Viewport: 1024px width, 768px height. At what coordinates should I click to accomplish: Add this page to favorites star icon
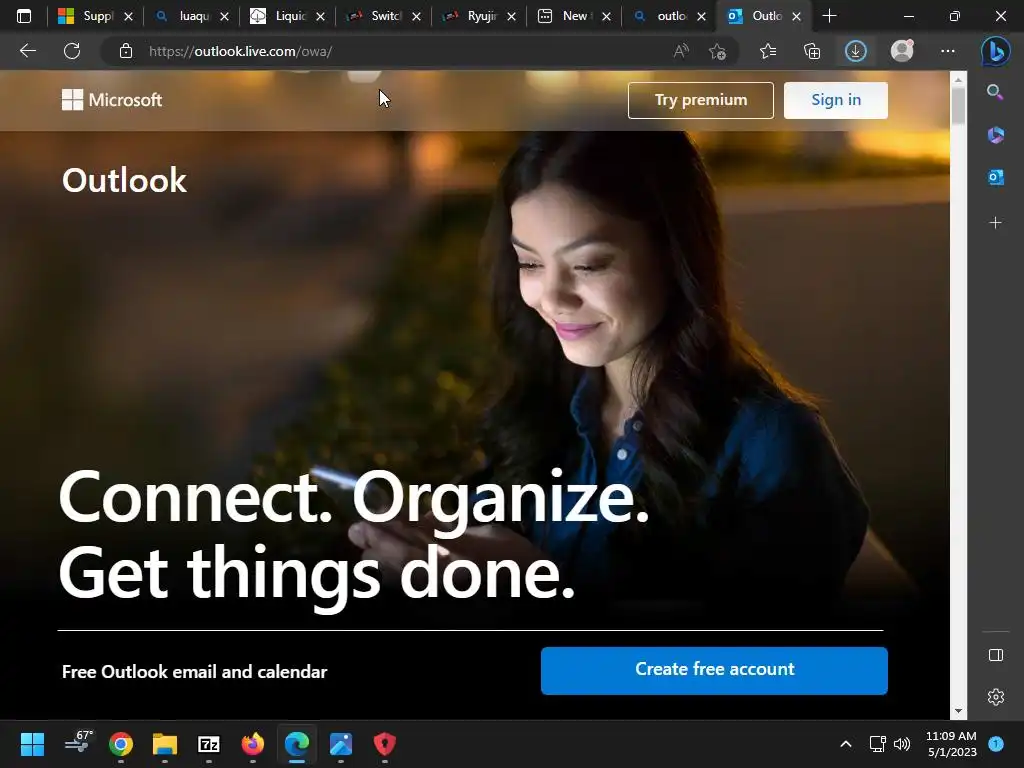pyautogui.click(x=717, y=51)
